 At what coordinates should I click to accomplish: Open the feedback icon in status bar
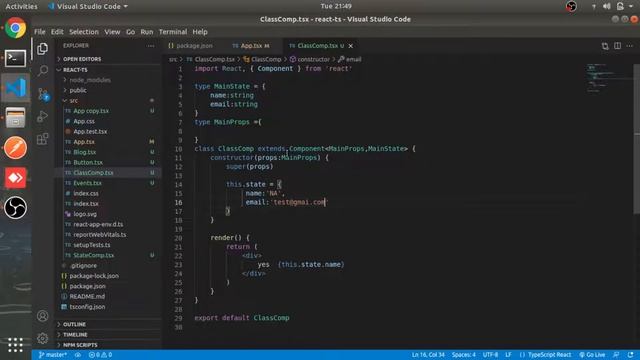(x=616, y=355)
